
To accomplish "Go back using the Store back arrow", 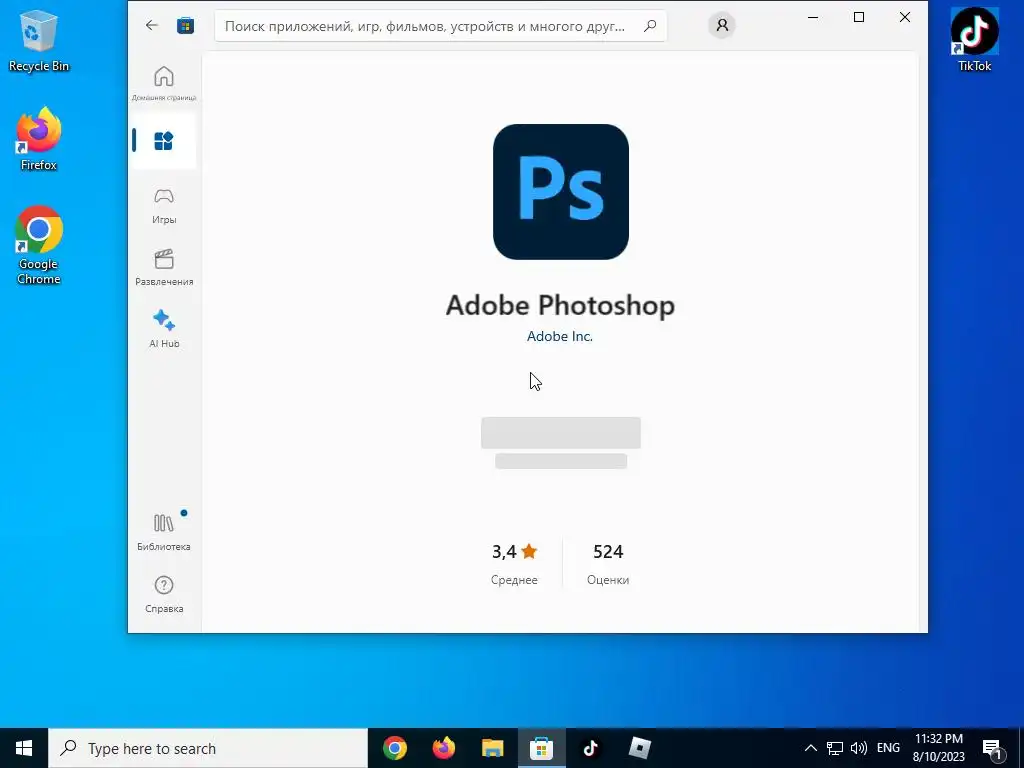I will coord(152,25).
